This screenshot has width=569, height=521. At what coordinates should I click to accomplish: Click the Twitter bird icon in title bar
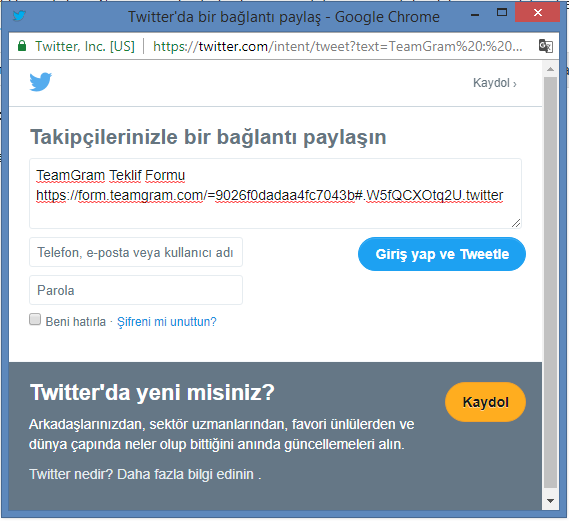point(19,16)
